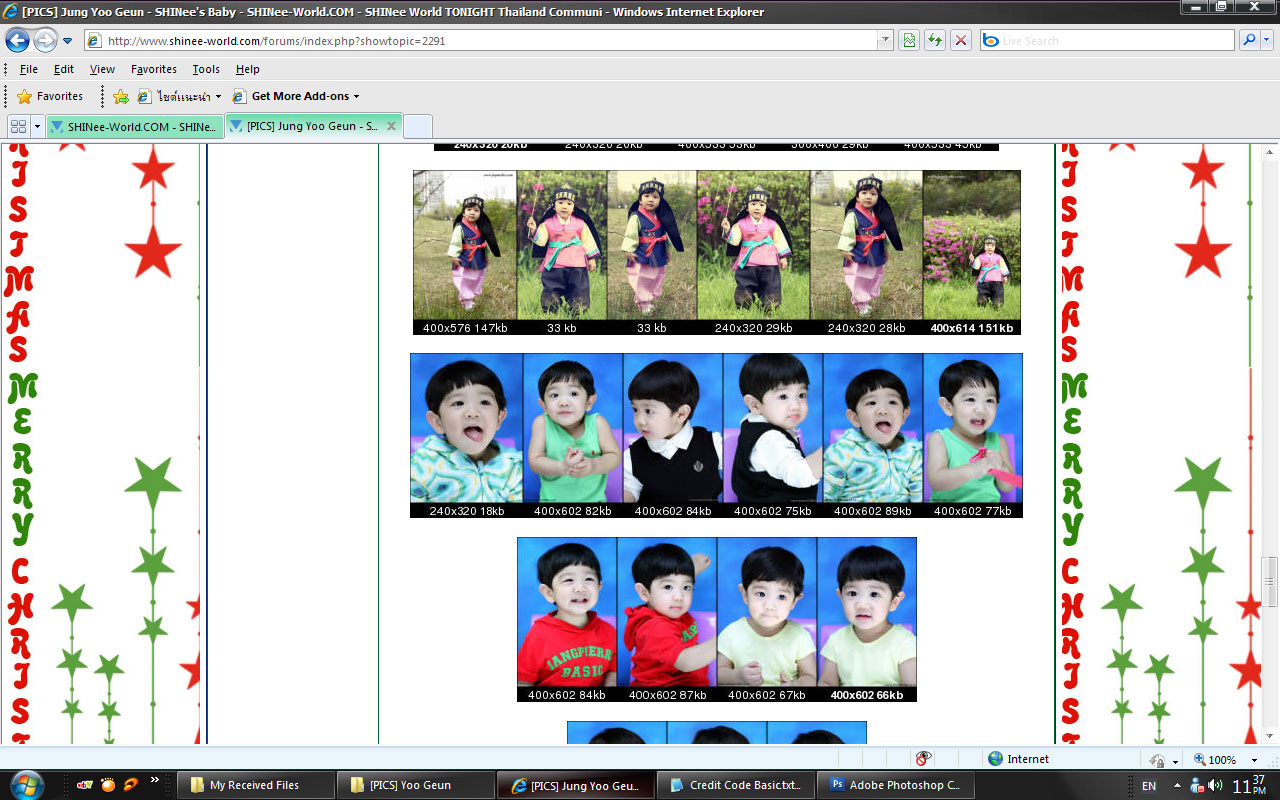Open the Edit menu
This screenshot has width=1280, height=800.
[64, 69]
